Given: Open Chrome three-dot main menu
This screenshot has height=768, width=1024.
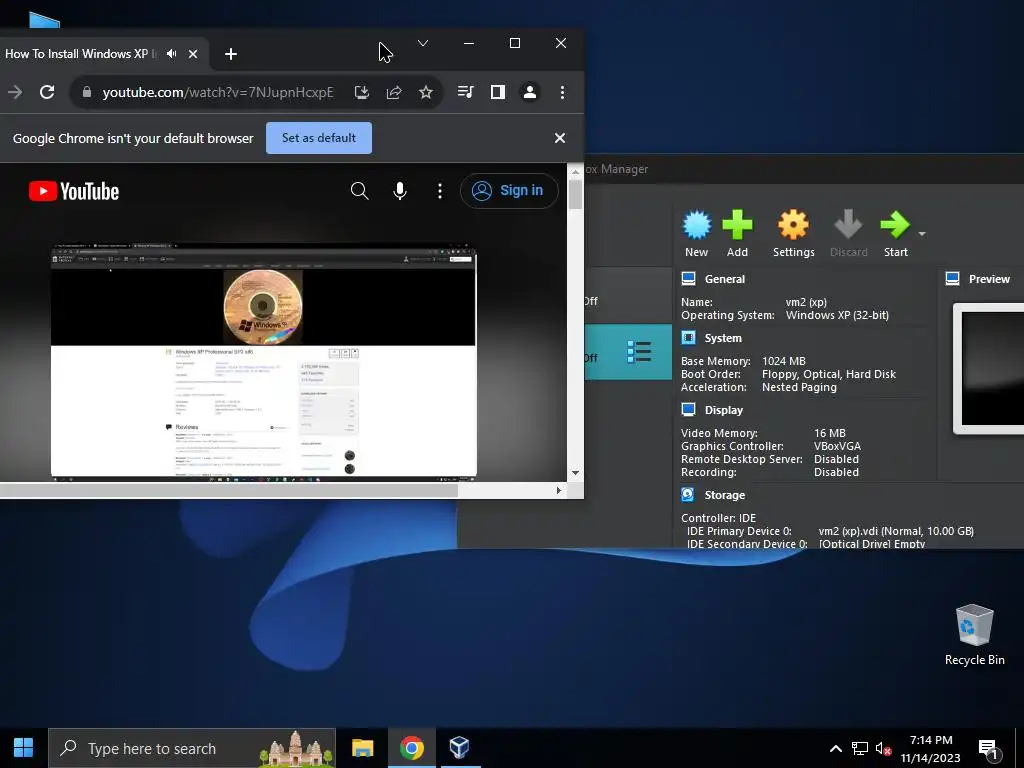Looking at the screenshot, I should pos(562,92).
